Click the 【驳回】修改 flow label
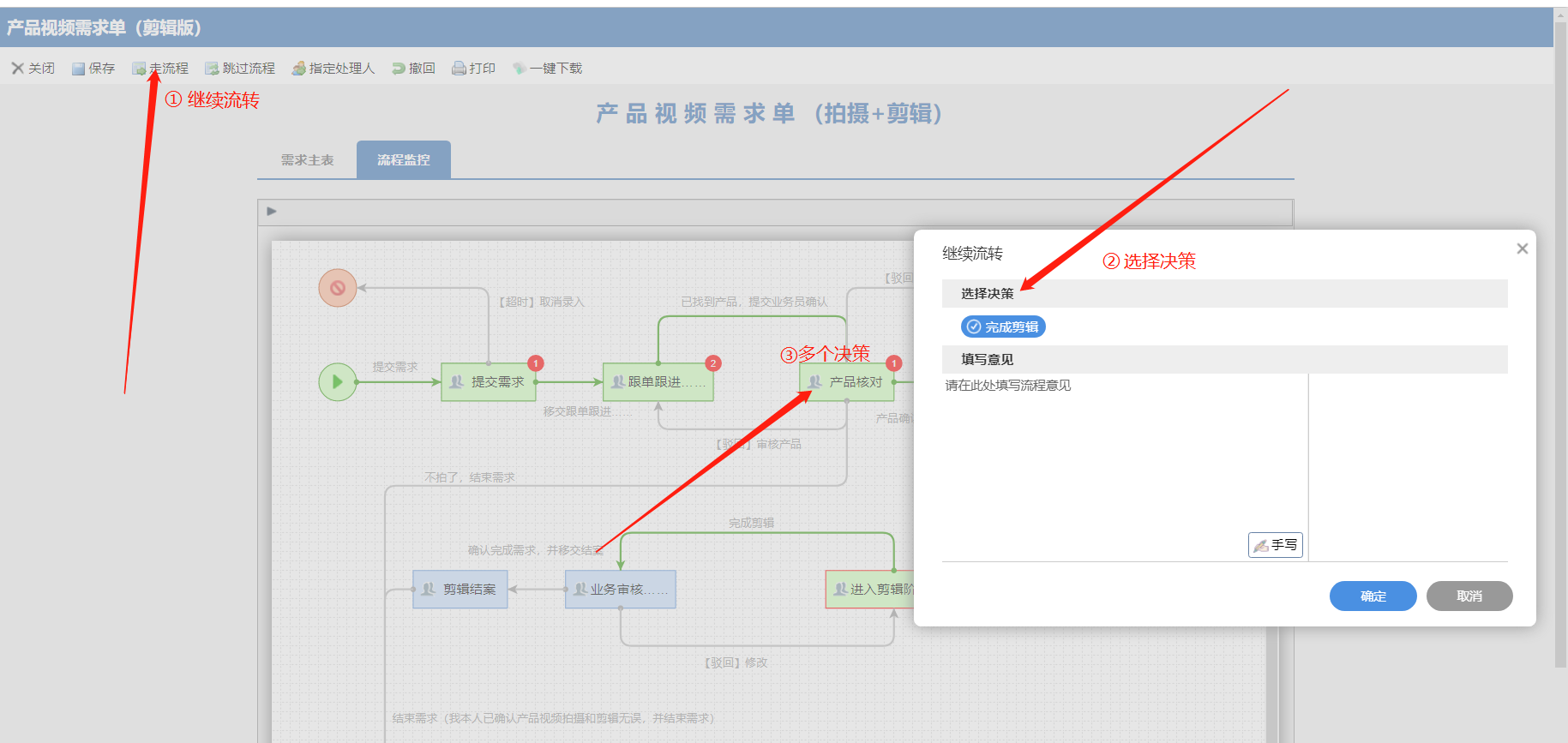1568x743 pixels. pyautogui.click(x=736, y=662)
